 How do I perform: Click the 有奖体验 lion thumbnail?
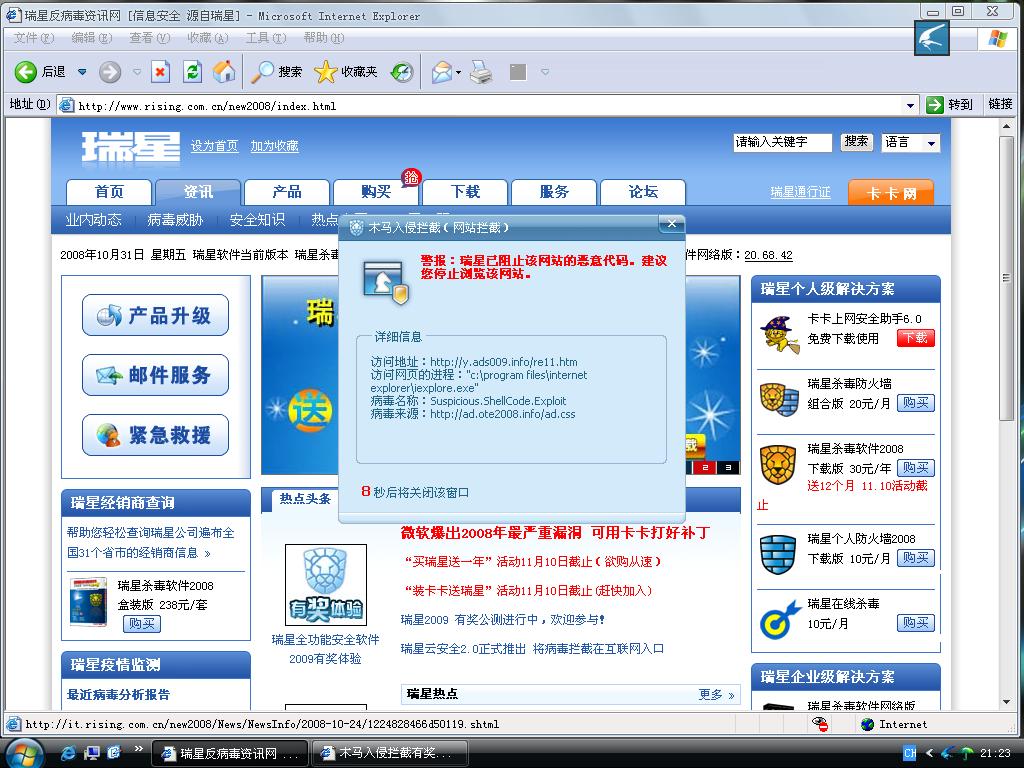326,585
